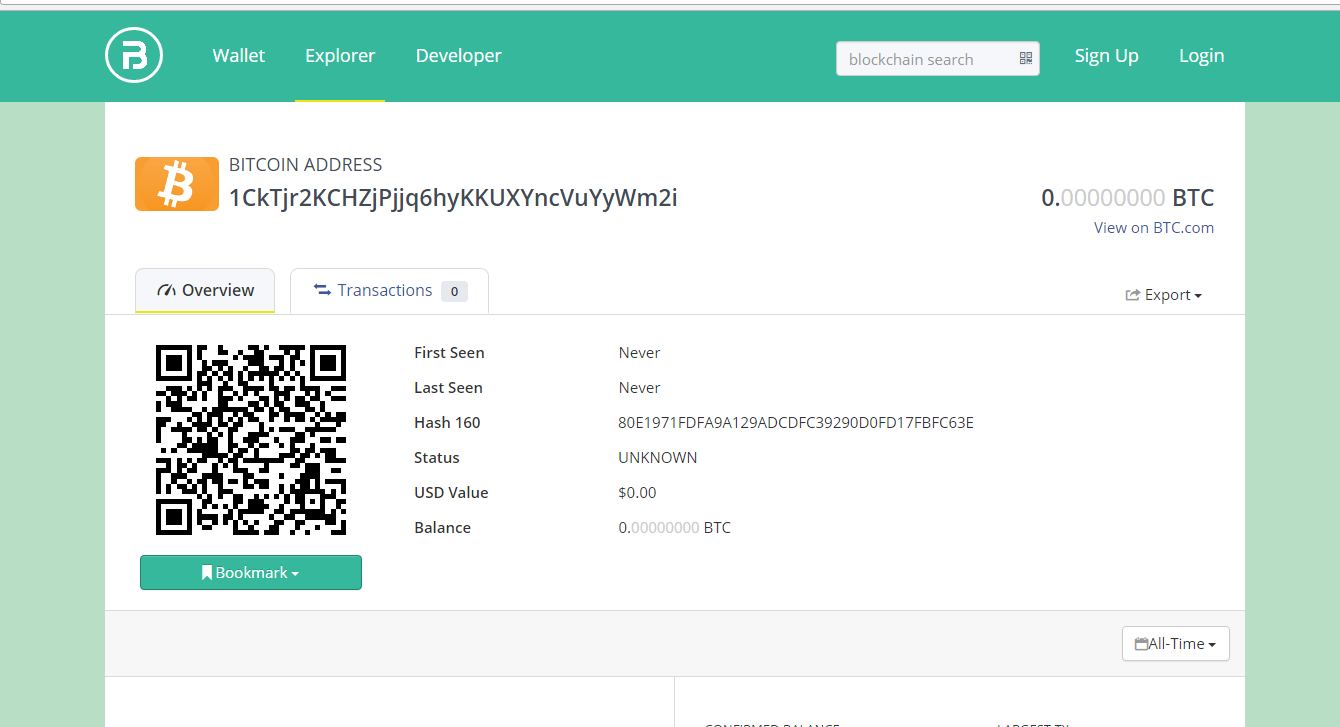1340x727 pixels.
Task: Click the Hash 160 value
Action: click(796, 423)
